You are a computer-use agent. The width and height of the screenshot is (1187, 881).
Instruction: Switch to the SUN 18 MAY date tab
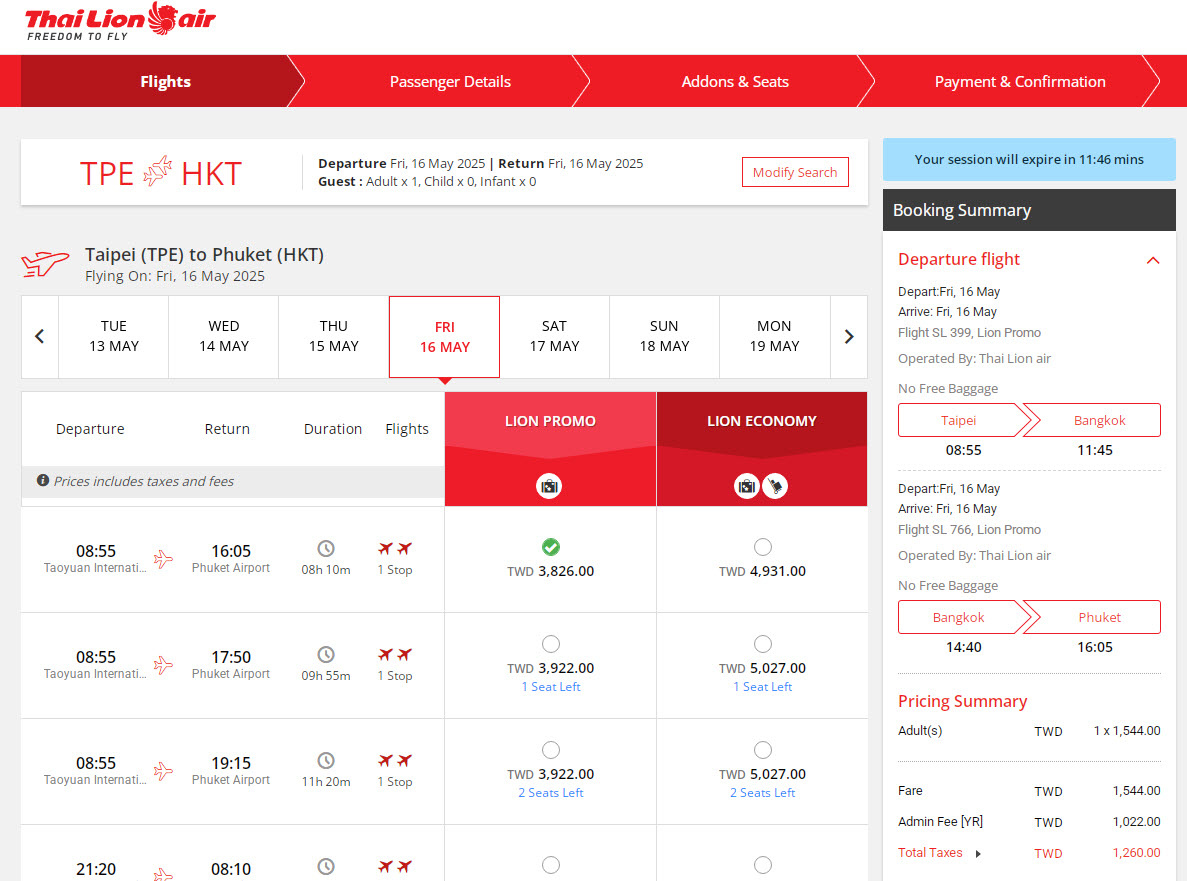point(664,337)
